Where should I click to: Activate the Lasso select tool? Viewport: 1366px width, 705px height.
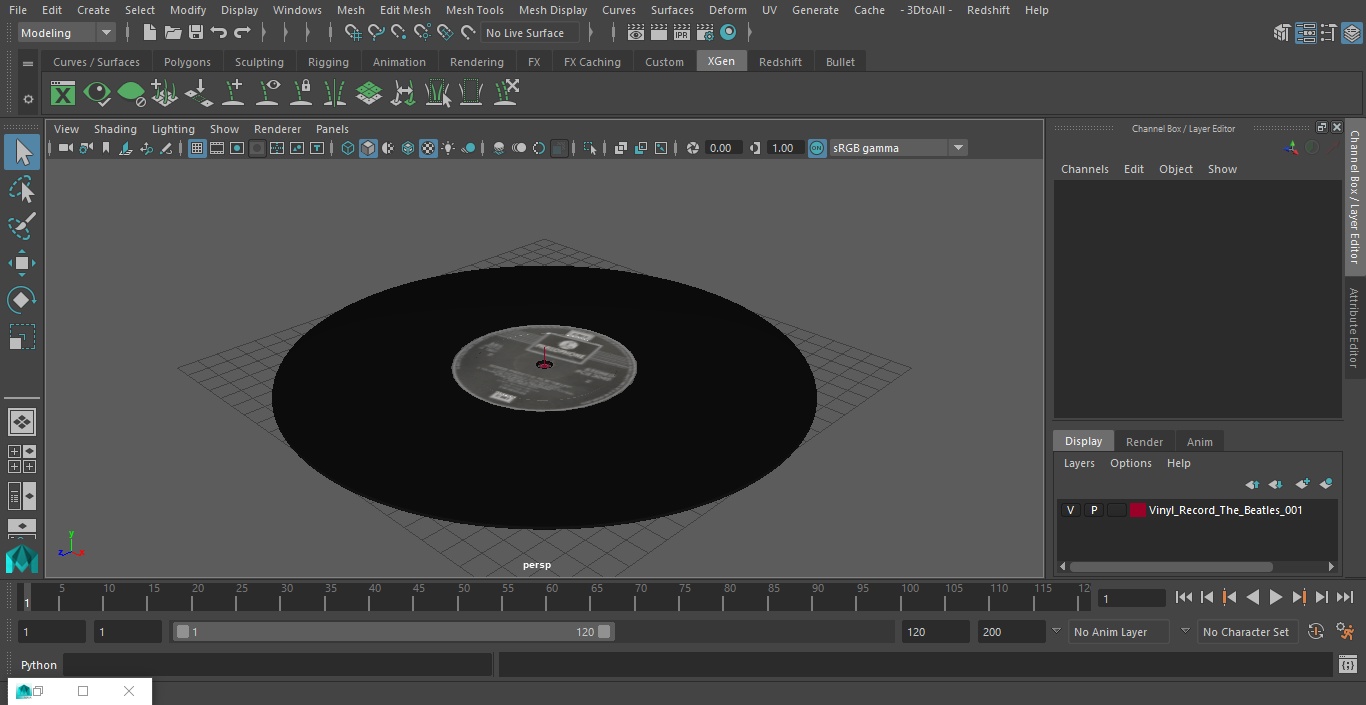22,190
